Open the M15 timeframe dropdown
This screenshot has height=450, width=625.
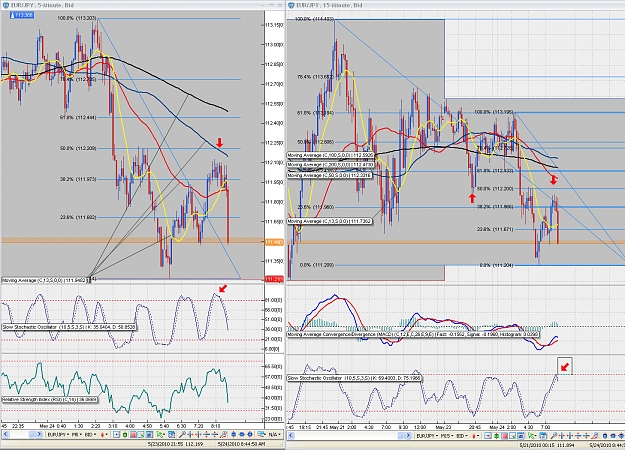click(447, 436)
